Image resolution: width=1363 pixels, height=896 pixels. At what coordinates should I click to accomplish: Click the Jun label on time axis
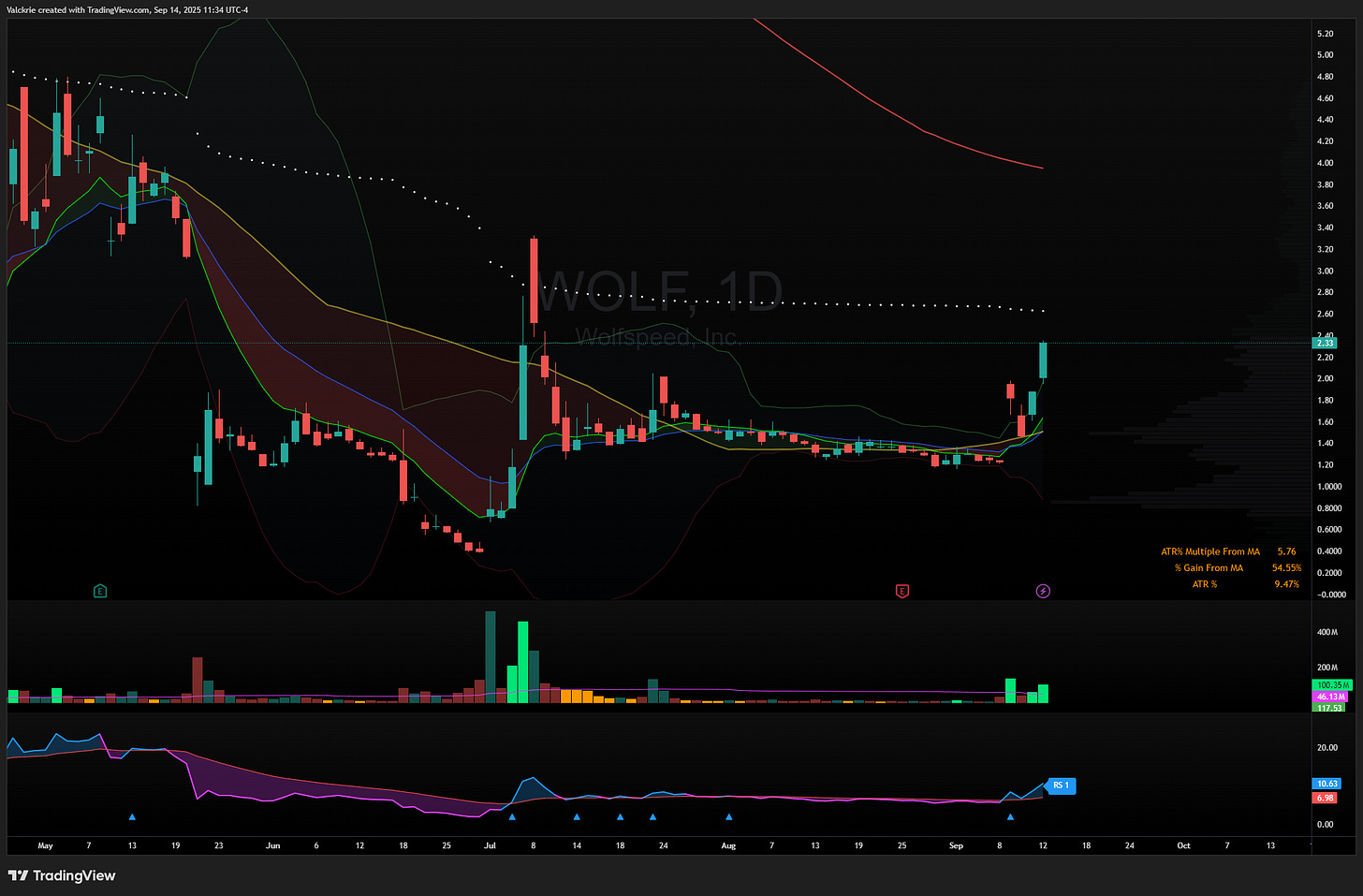point(272,845)
